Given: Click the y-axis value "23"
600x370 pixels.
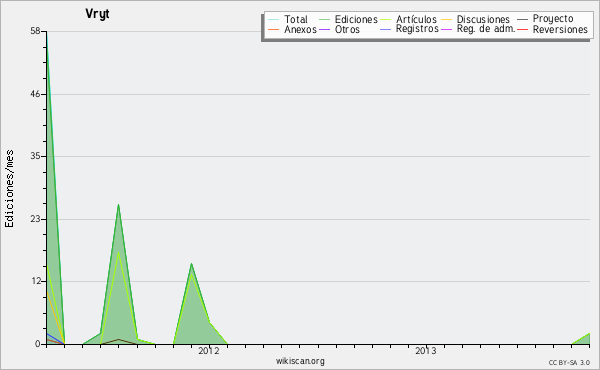Looking at the screenshot, I should [35, 219].
